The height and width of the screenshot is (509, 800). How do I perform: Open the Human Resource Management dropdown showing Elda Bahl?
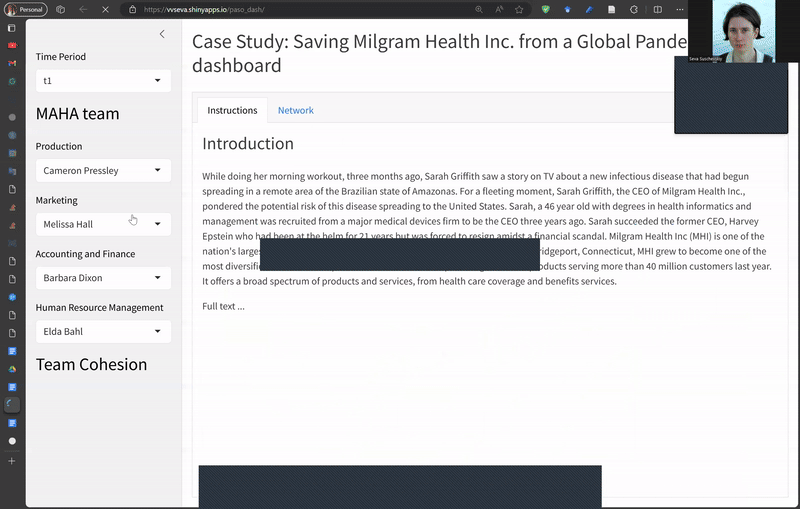(x=103, y=332)
